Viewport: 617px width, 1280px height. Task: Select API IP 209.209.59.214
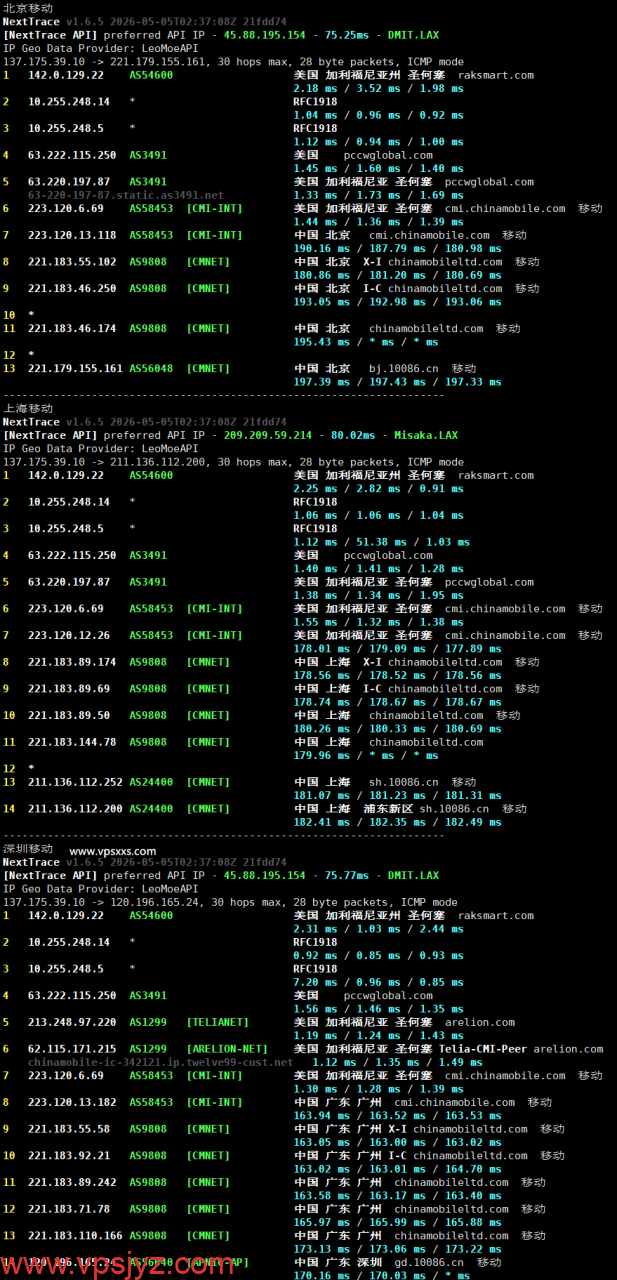pyautogui.click(x=267, y=435)
